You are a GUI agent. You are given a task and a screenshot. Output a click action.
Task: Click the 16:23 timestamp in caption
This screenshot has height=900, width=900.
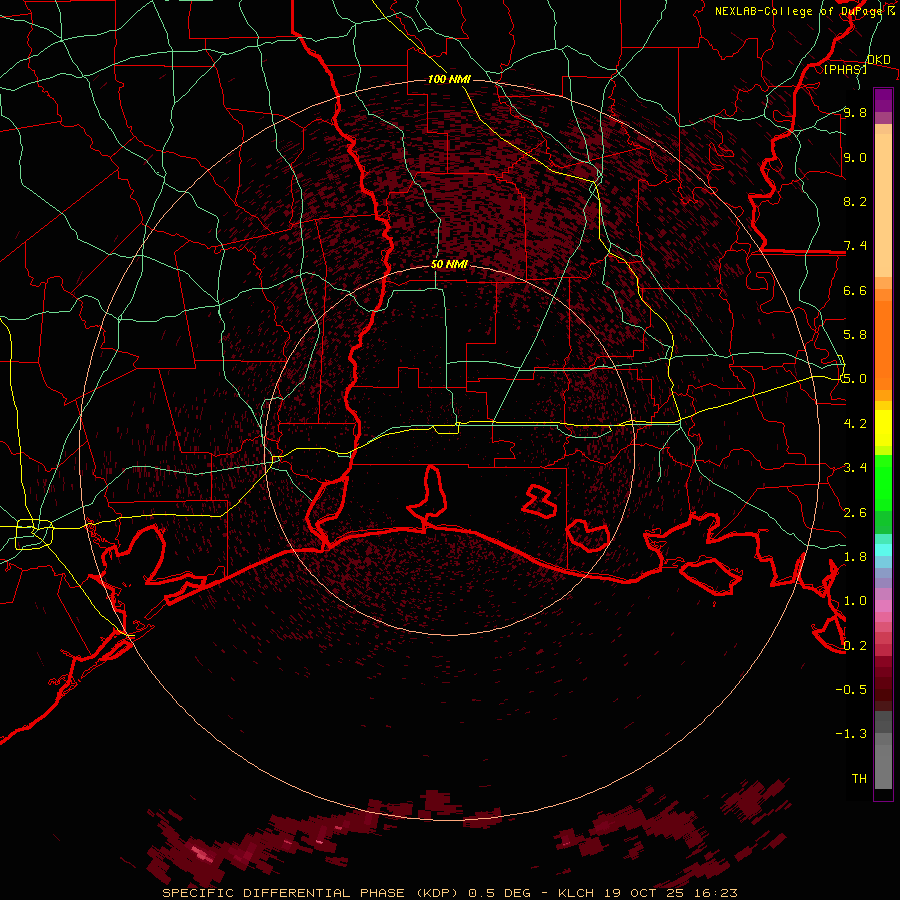717,893
